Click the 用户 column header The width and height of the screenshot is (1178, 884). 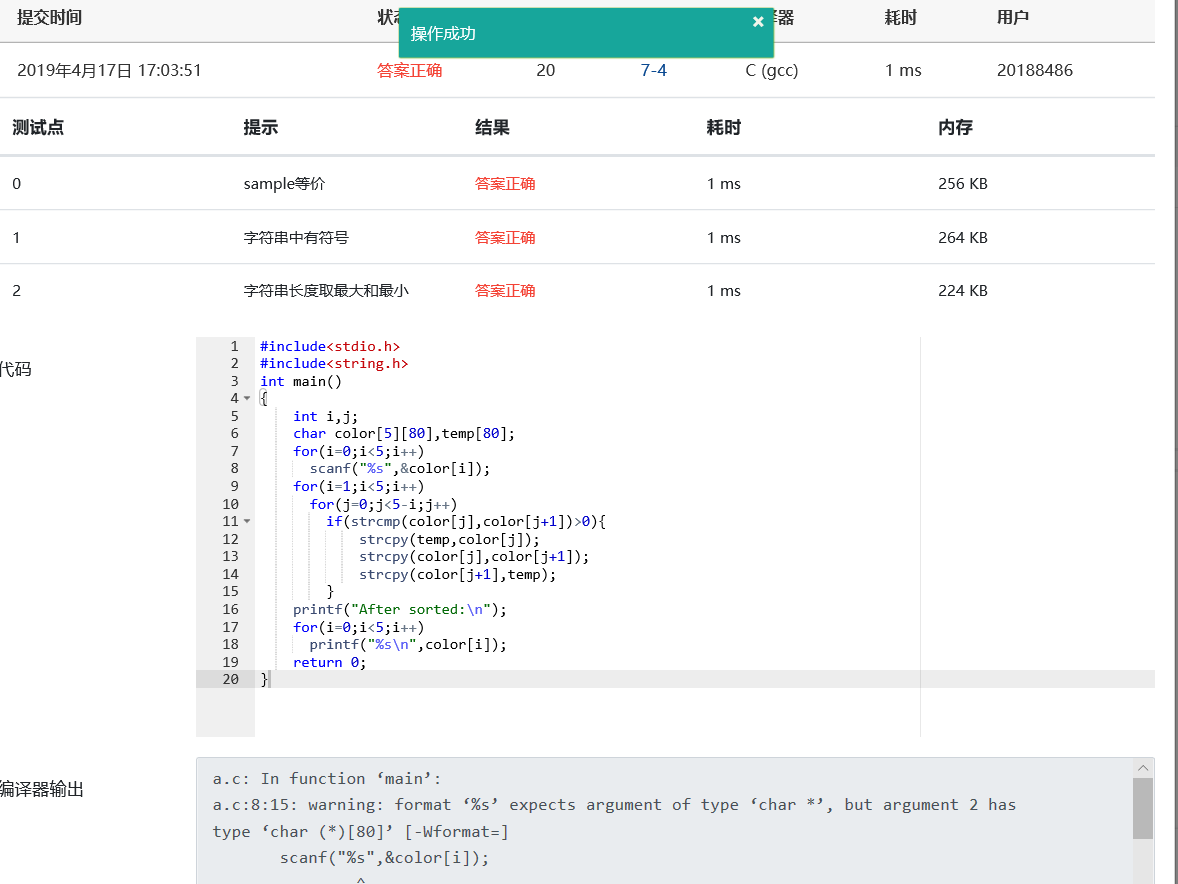point(1013,18)
